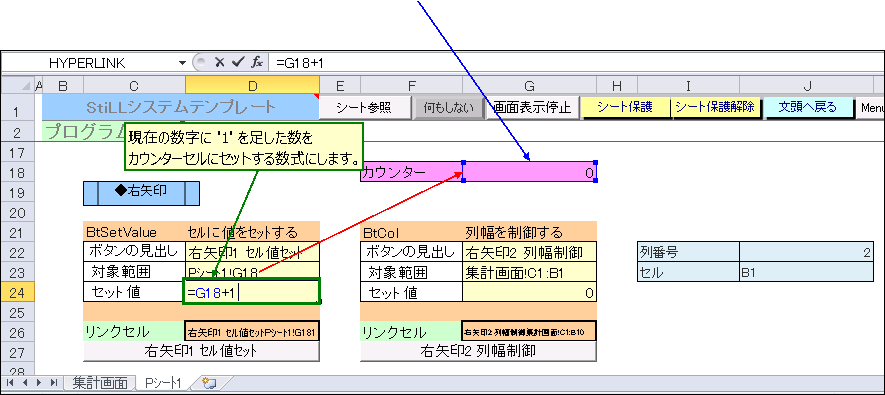Click the シート参照 button
885x395 pixels.
click(364, 107)
